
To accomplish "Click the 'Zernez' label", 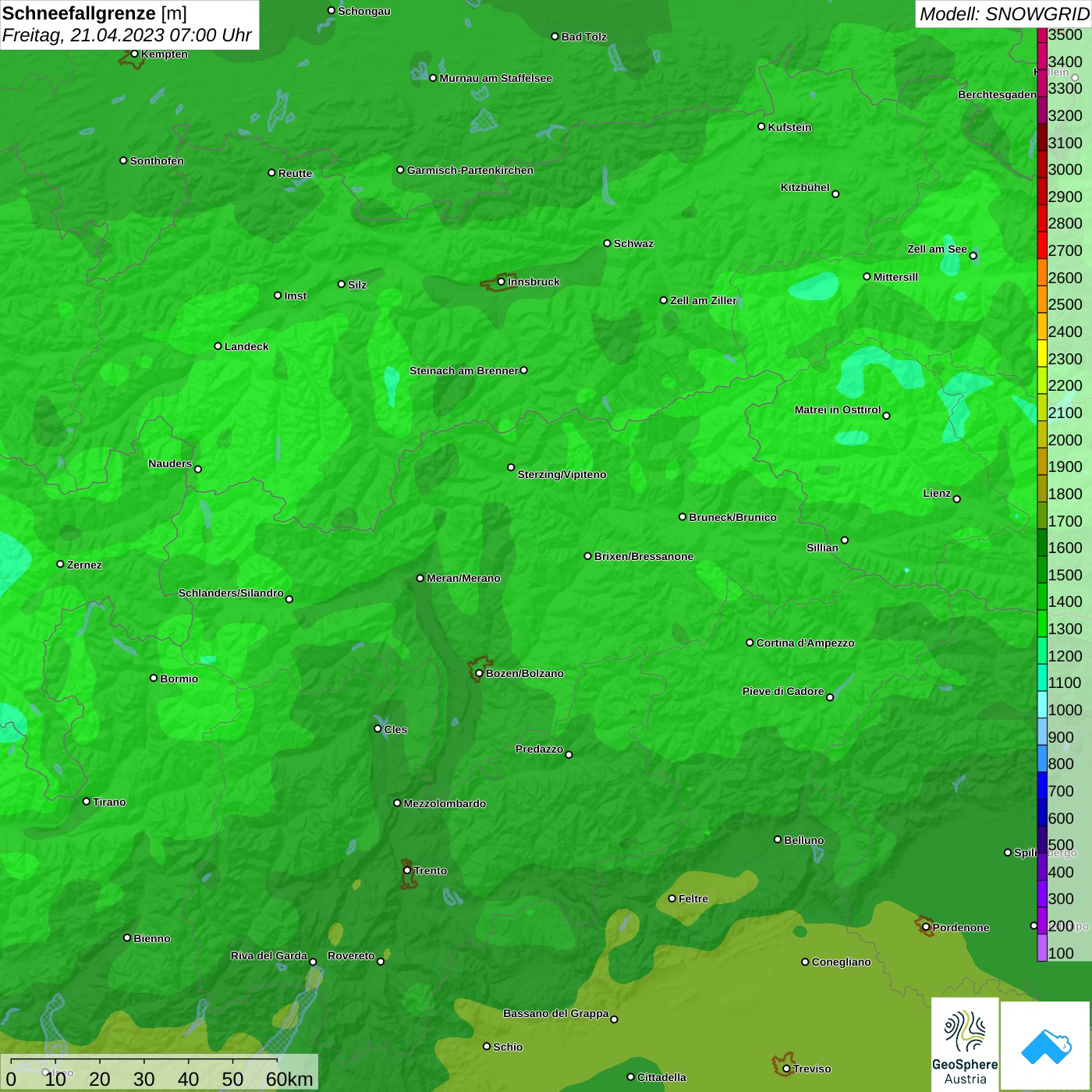I will point(84,565).
